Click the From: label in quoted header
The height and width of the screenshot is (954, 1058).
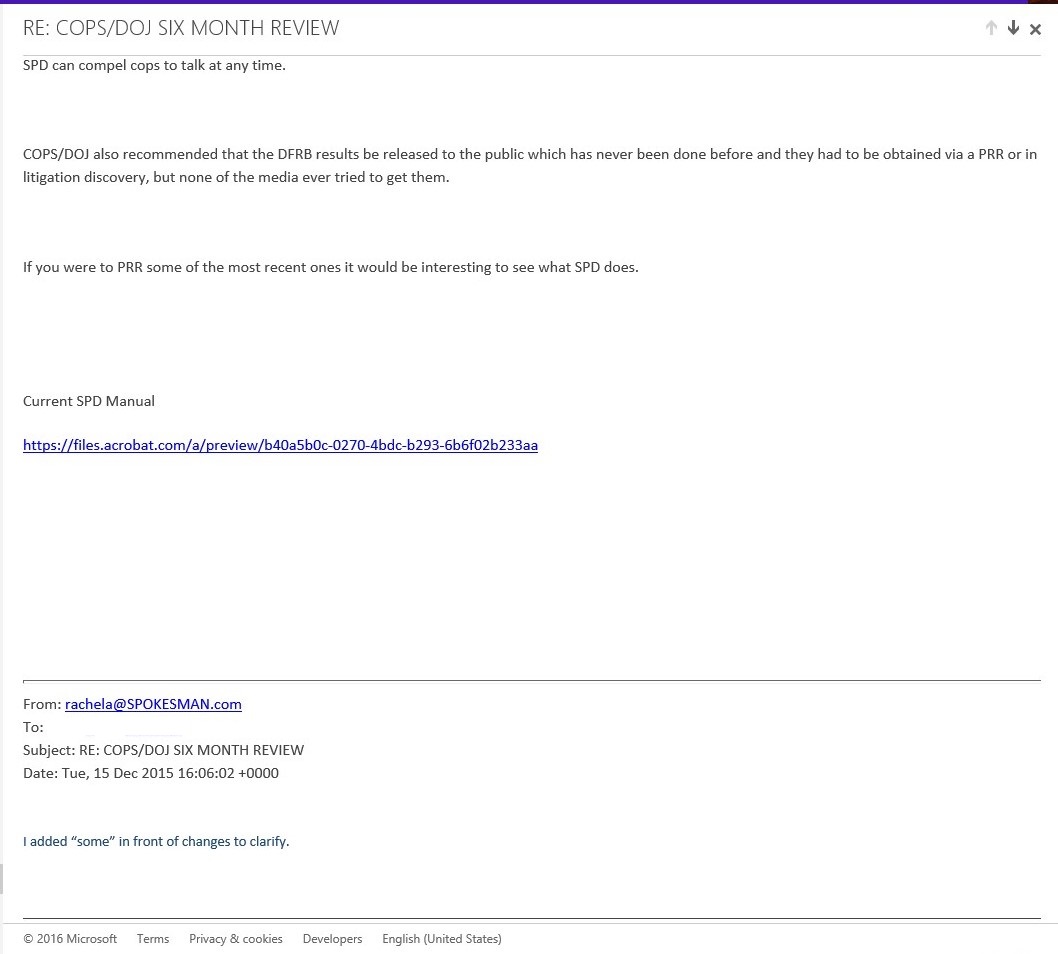click(42, 704)
